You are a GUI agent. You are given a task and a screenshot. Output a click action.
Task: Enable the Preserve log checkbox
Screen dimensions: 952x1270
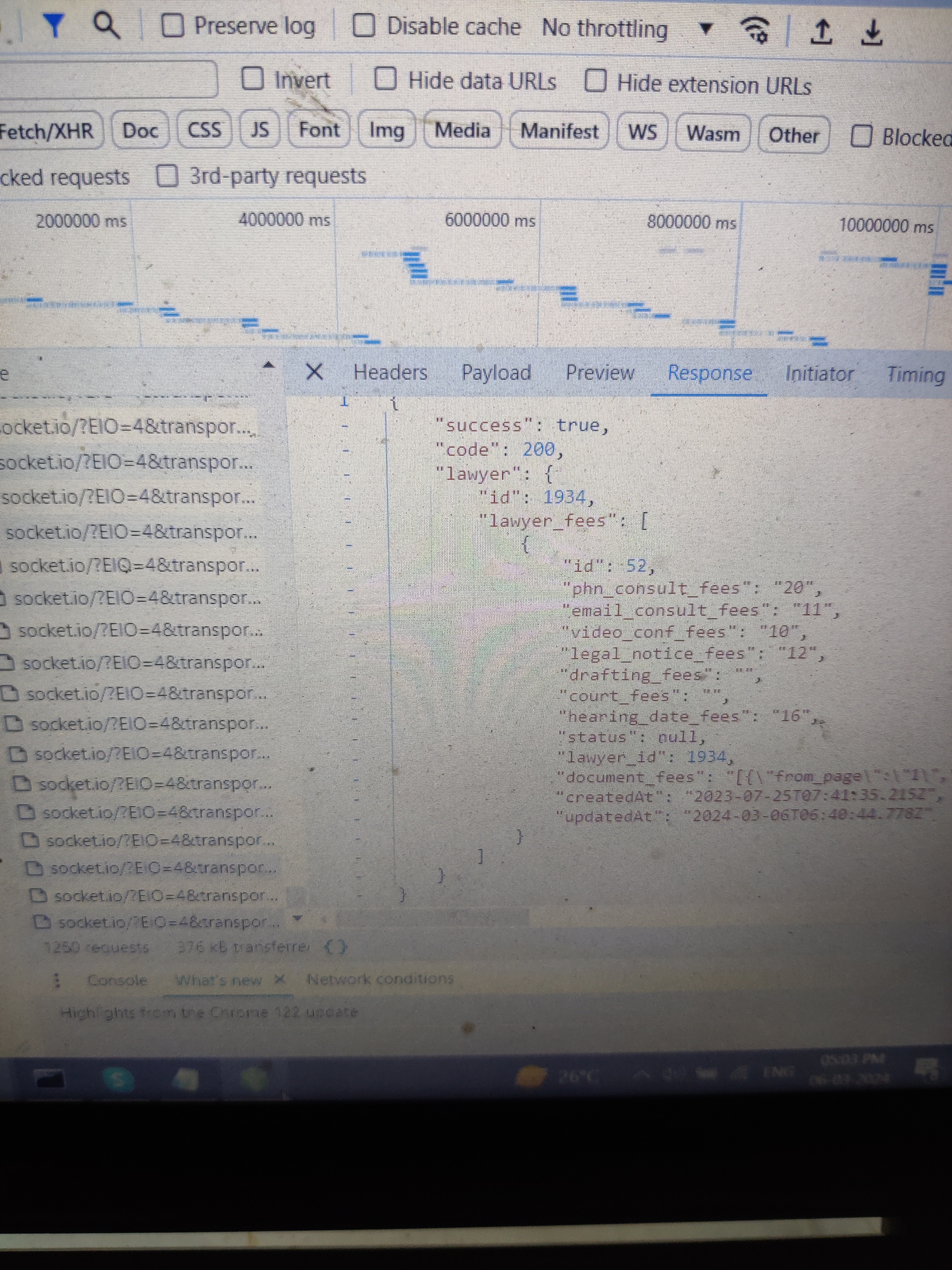[x=173, y=26]
